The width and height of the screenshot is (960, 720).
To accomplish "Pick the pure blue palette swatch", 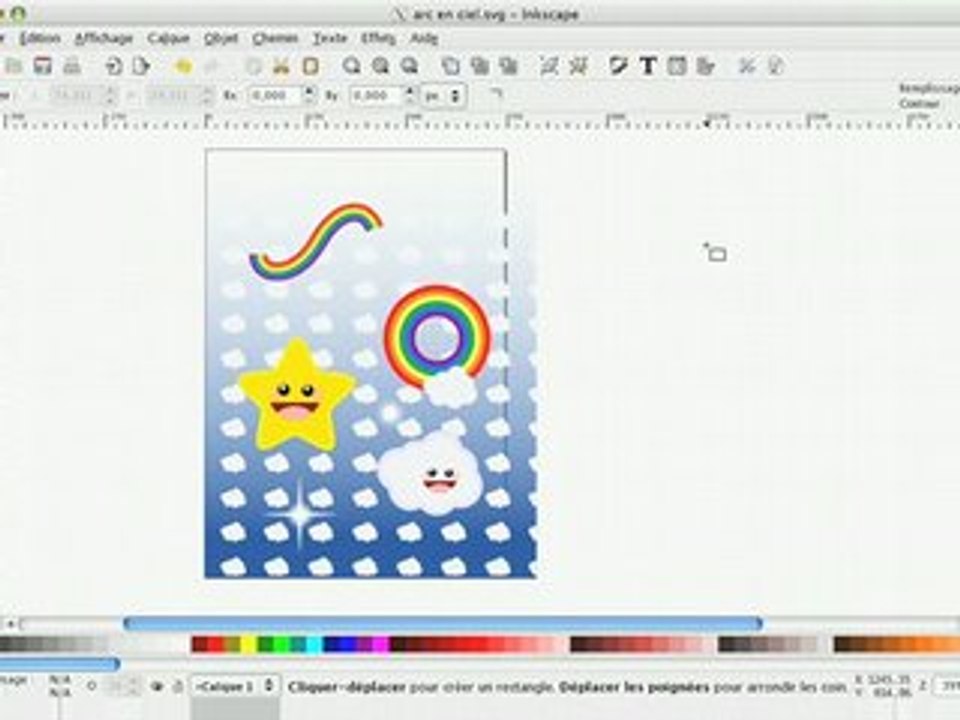I will (348, 645).
